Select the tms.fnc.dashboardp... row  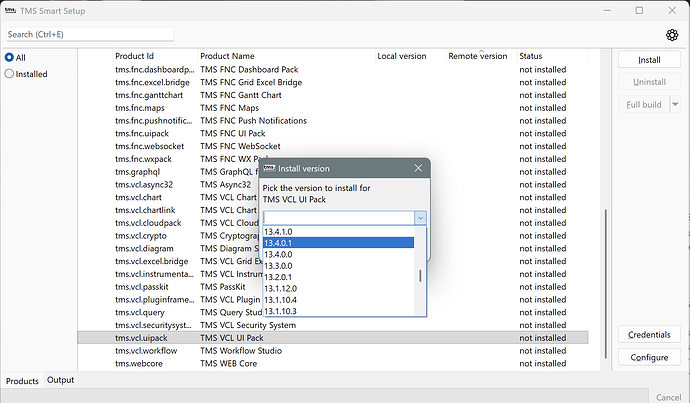tap(333, 70)
